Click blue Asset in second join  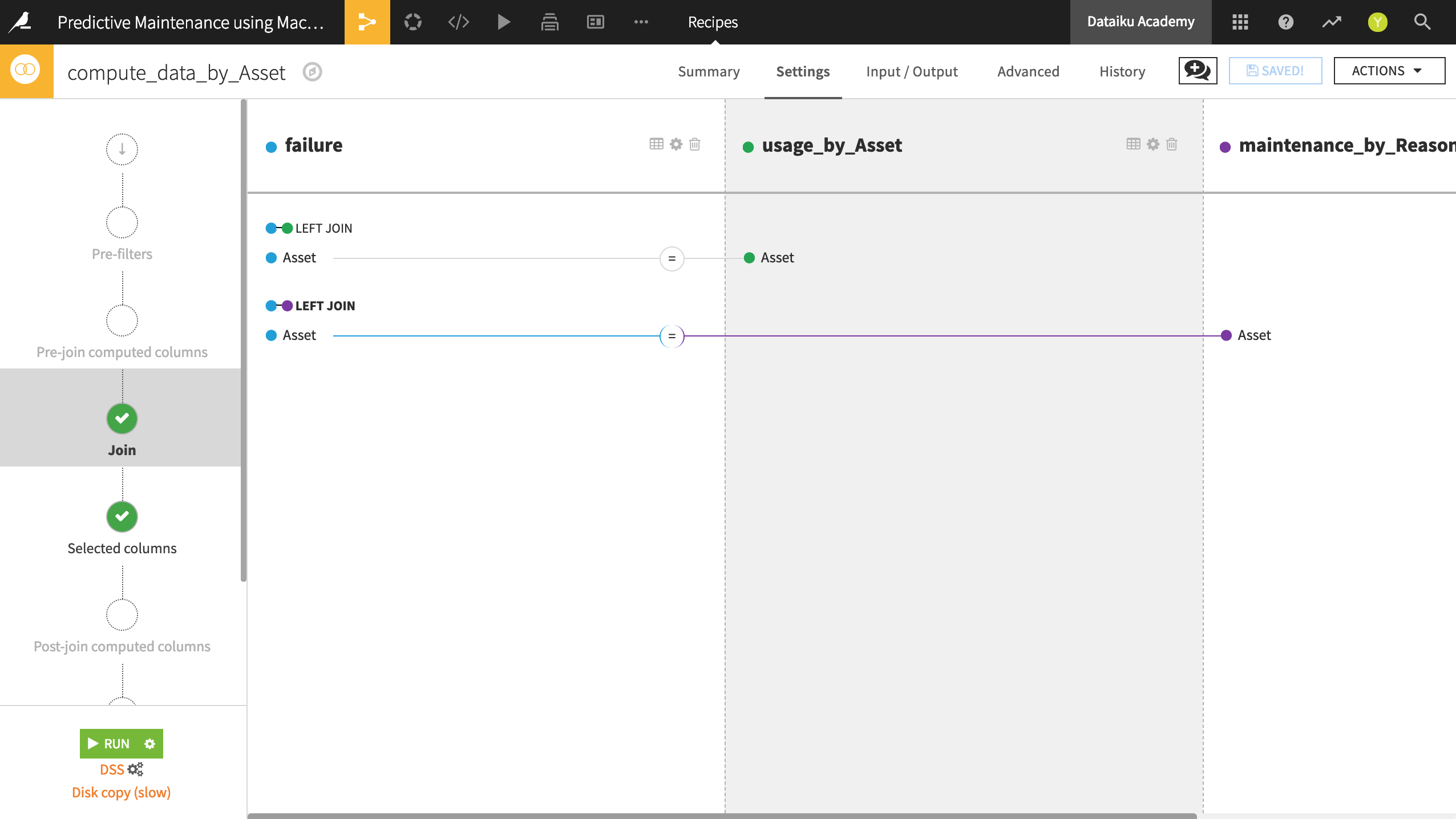(299, 335)
